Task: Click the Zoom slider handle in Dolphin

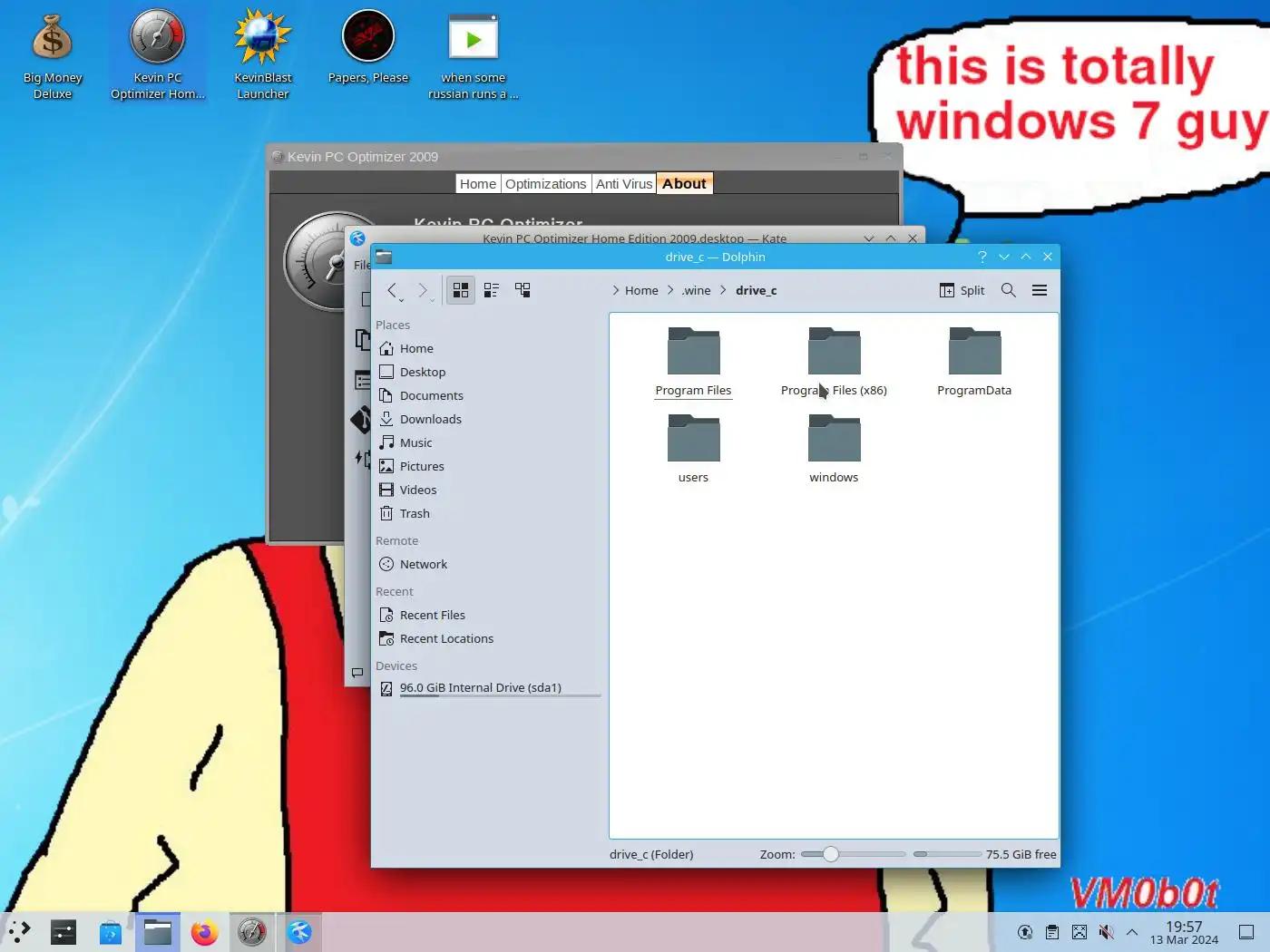Action: click(831, 854)
